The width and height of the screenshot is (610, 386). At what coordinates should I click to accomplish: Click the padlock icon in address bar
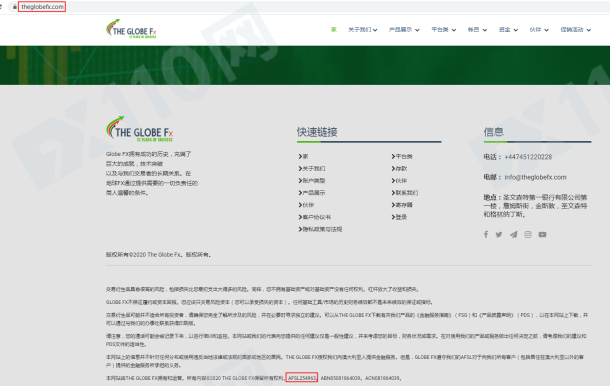point(15,7)
